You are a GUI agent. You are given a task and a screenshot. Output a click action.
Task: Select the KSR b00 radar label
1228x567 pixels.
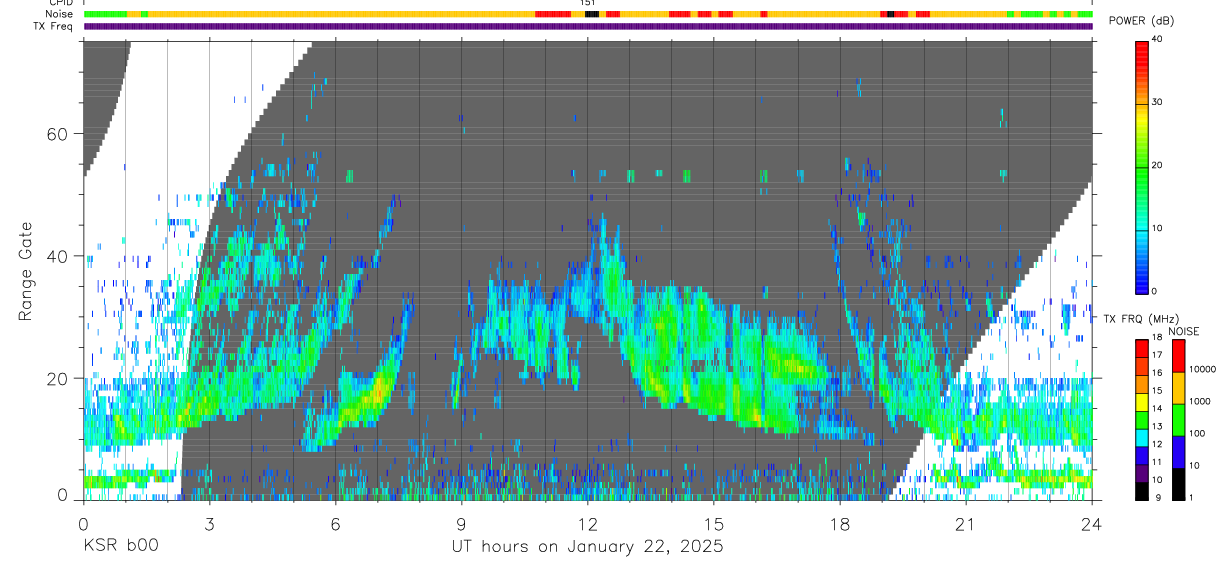120,546
